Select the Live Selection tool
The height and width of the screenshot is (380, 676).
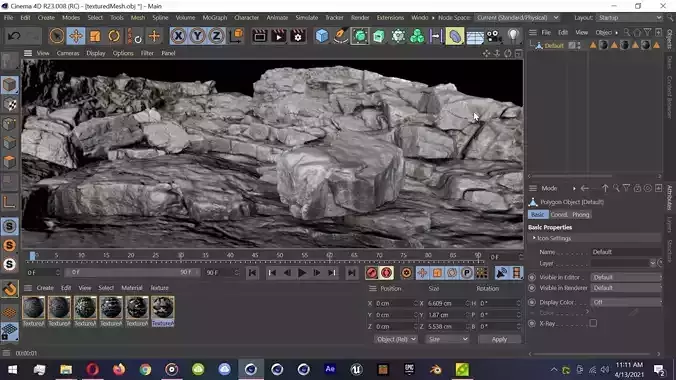pos(56,36)
